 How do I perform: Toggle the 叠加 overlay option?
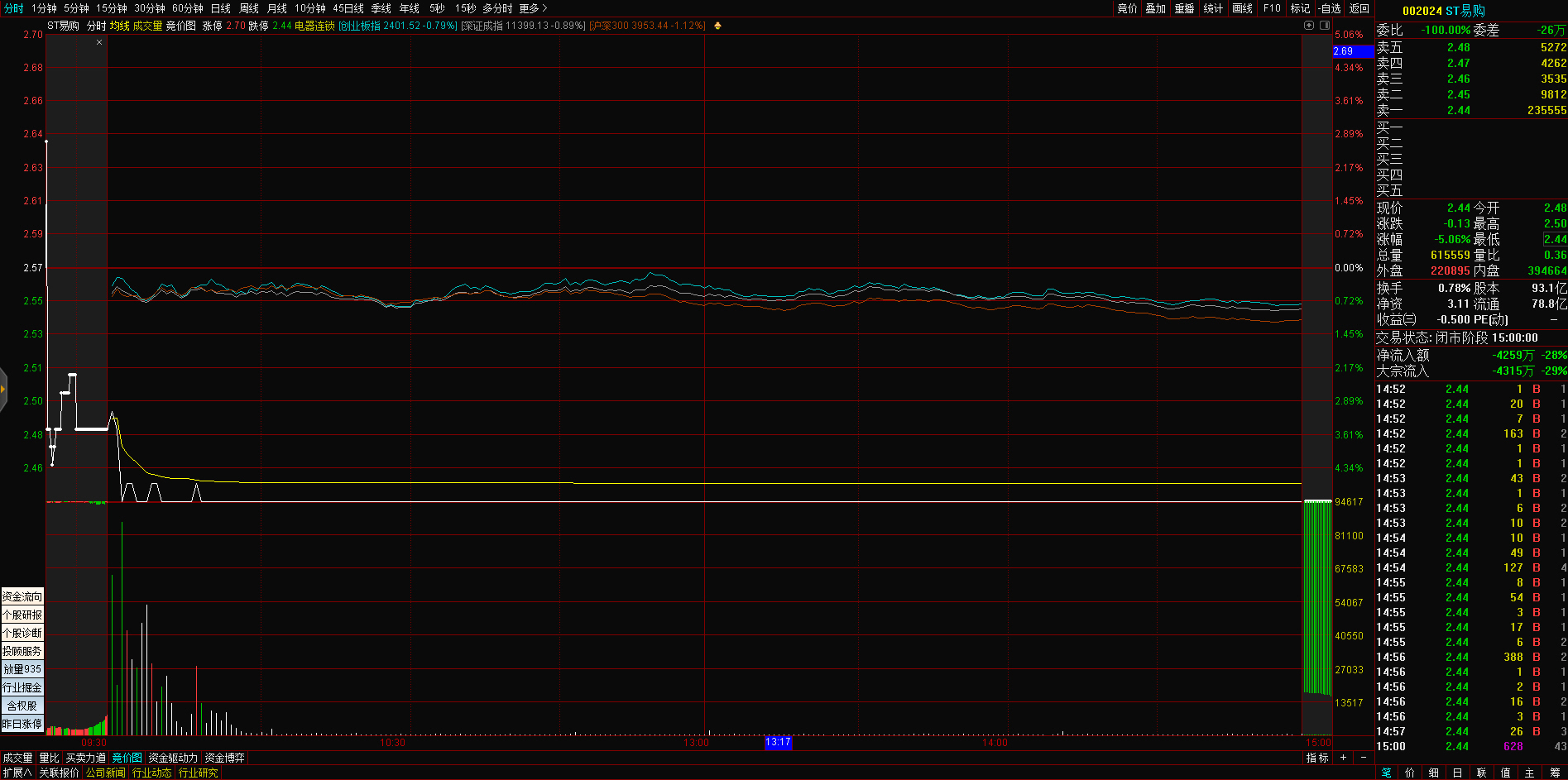(x=1155, y=8)
